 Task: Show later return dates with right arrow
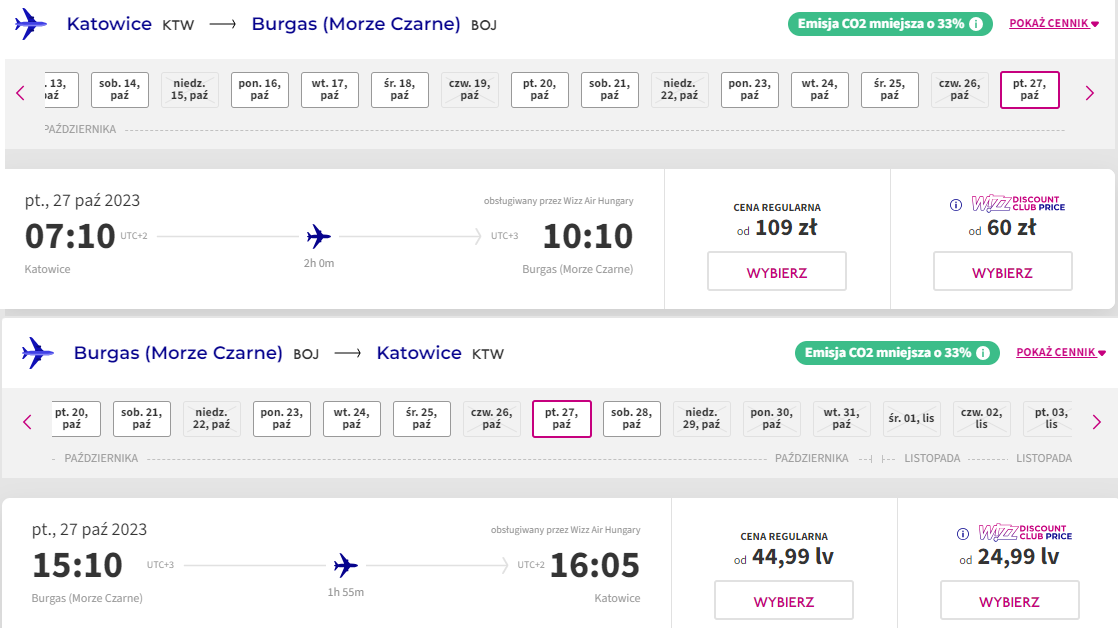(1097, 422)
